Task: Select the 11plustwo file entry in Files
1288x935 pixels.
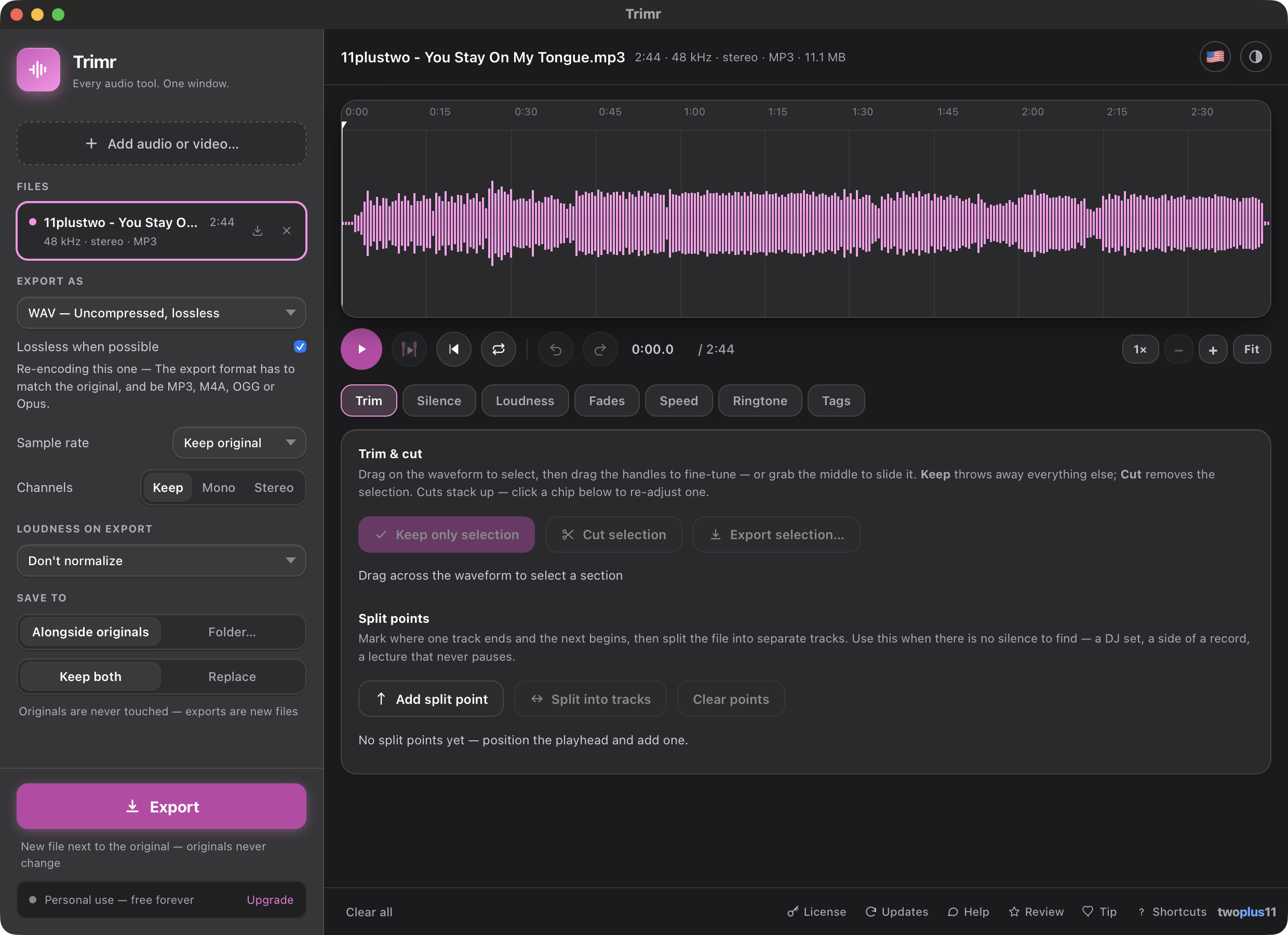Action: pos(162,231)
